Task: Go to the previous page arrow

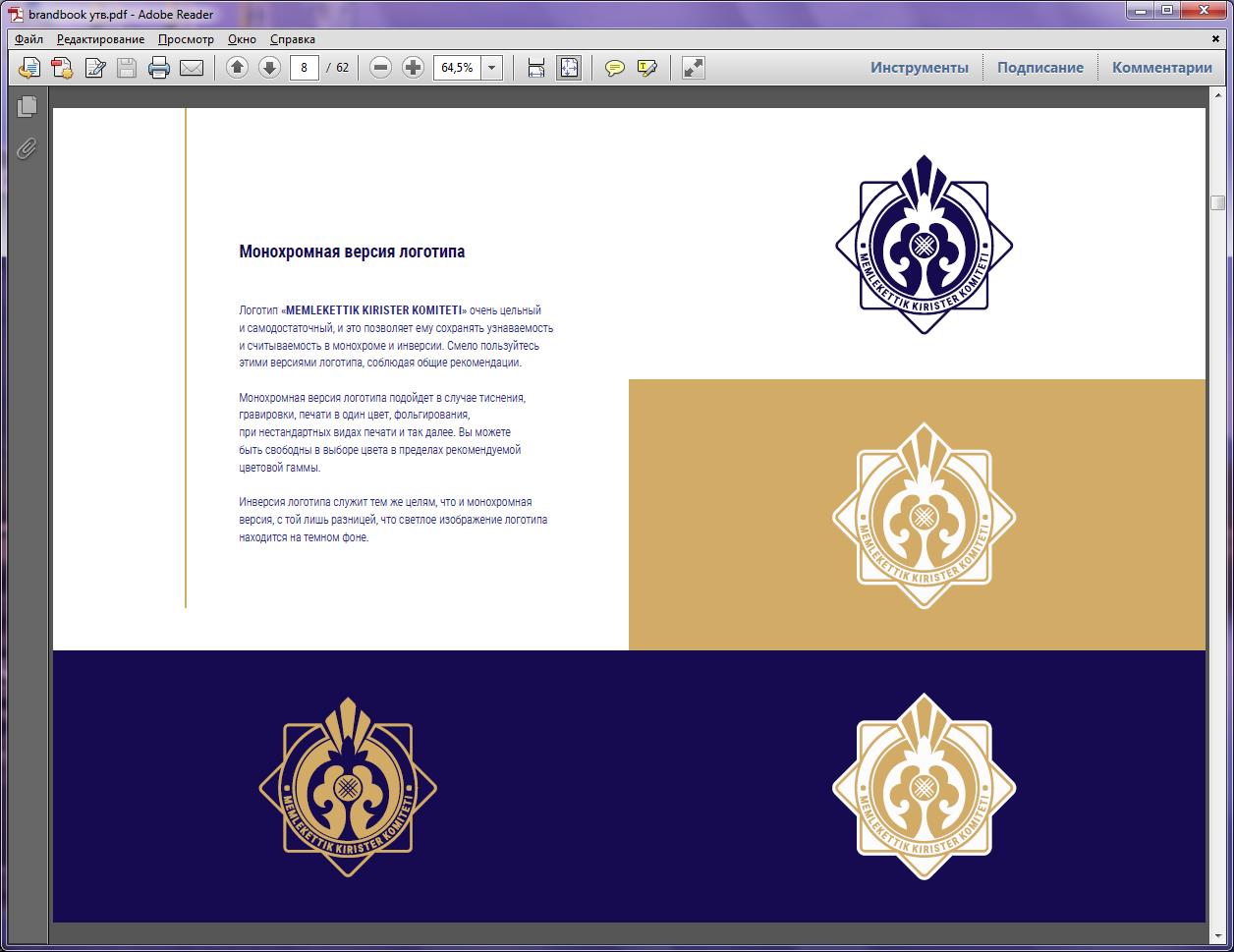Action: [x=237, y=68]
